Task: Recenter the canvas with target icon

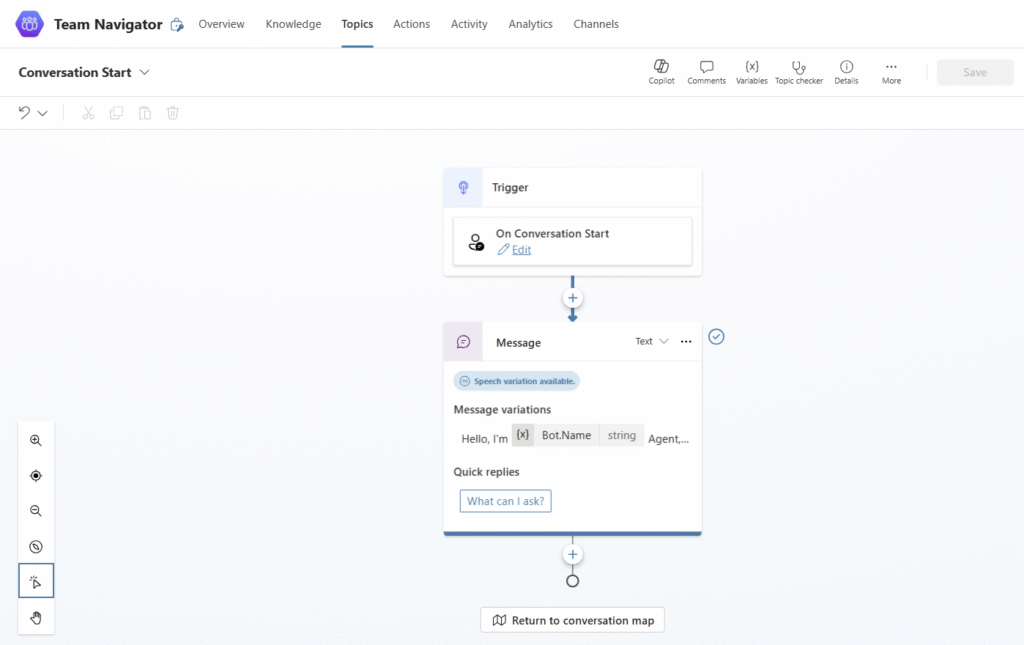Action: [x=36, y=476]
